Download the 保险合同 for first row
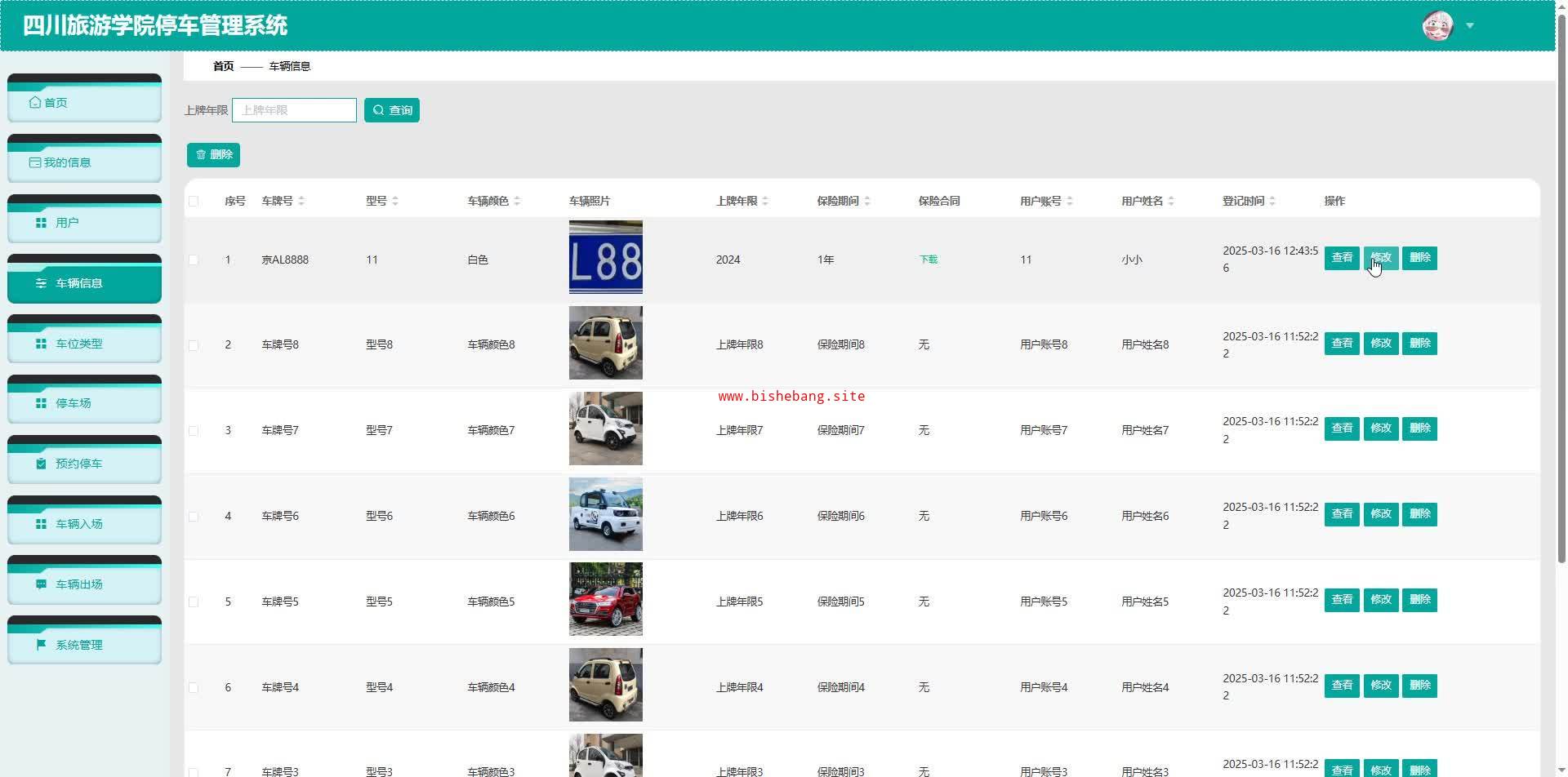Image resolution: width=1568 pixels, height=777 pixels. [x=929, y=260]
